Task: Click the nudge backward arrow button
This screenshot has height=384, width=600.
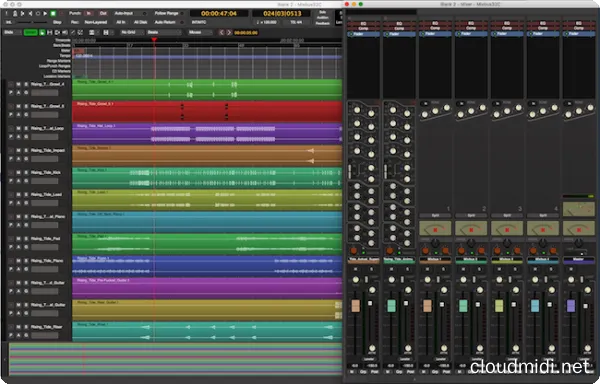Action: point(222,33)
